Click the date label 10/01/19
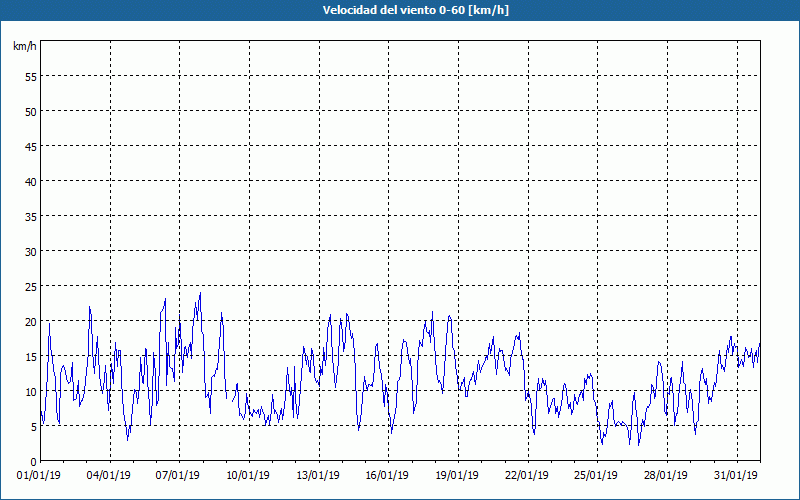This screenshot has height=500, width=800. 247,476
